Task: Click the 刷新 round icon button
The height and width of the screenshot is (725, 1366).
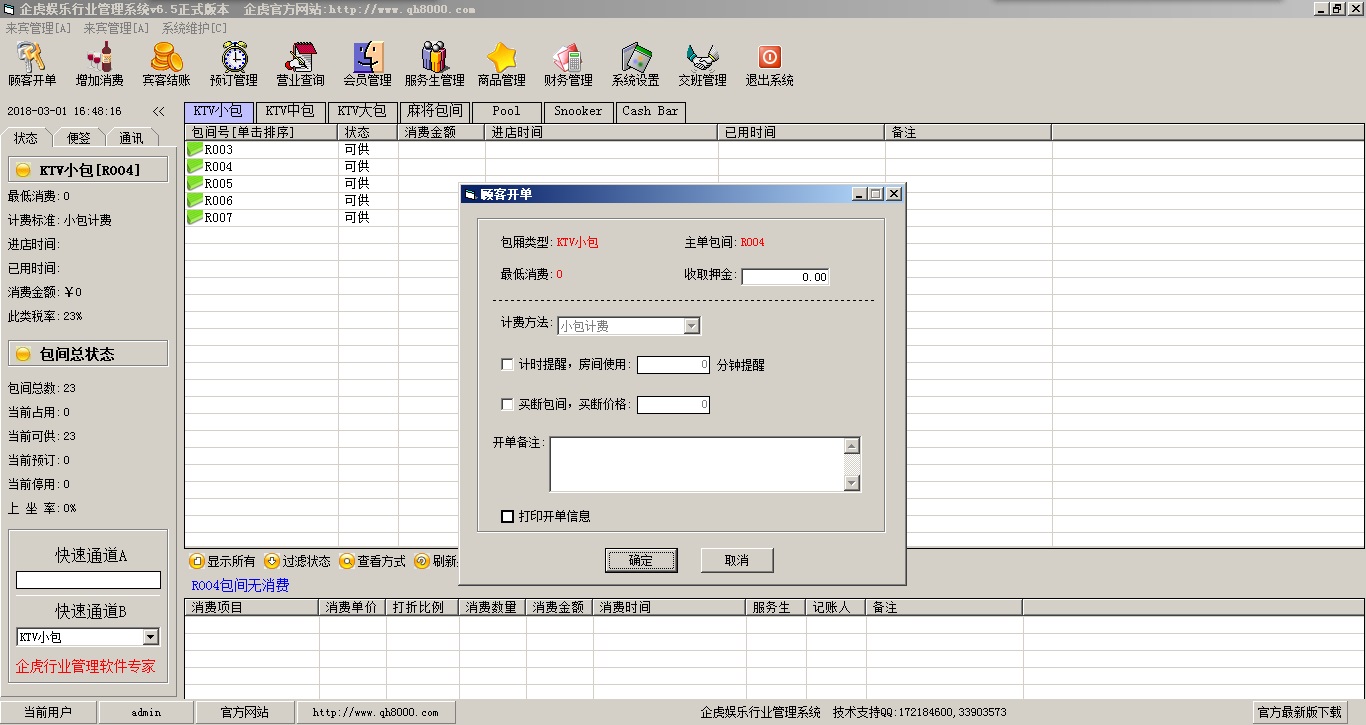Action: pos(422,561)
